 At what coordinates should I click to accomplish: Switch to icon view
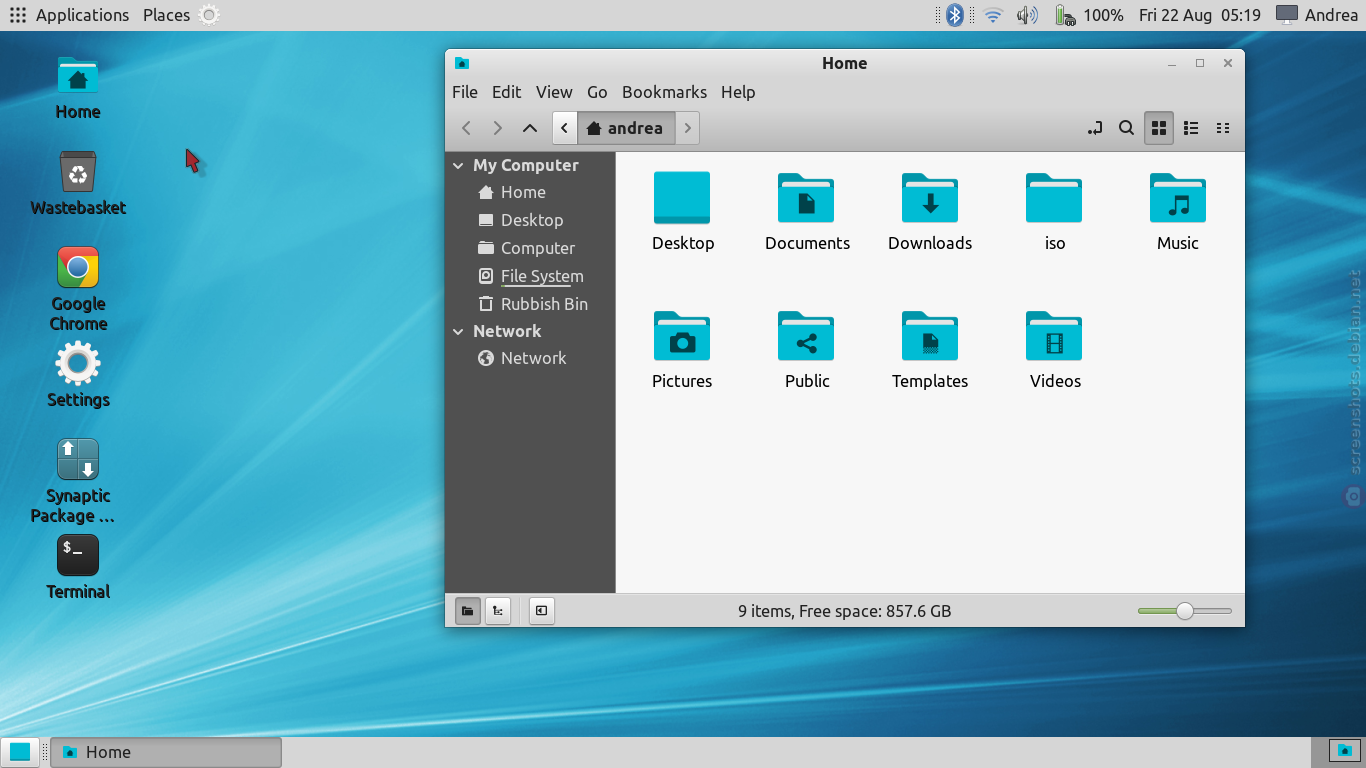coord(1159,128)
